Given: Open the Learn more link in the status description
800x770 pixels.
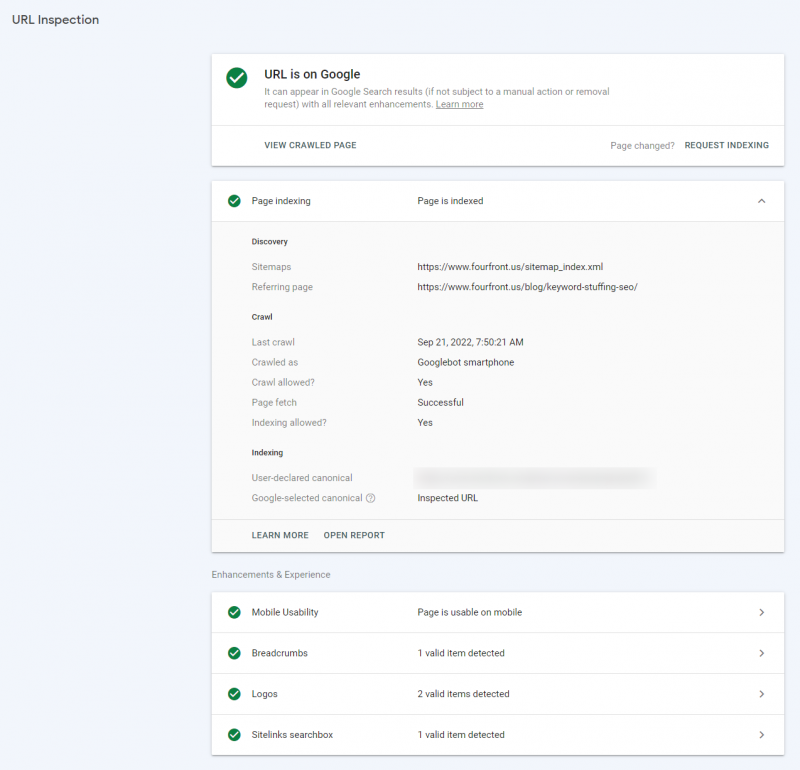Looking at the screenshot, I should coord(459,103).
